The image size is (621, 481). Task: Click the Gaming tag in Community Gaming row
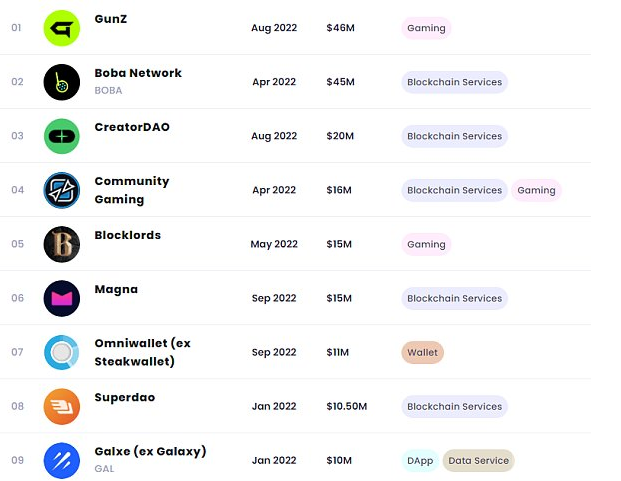tap(536, 190)
